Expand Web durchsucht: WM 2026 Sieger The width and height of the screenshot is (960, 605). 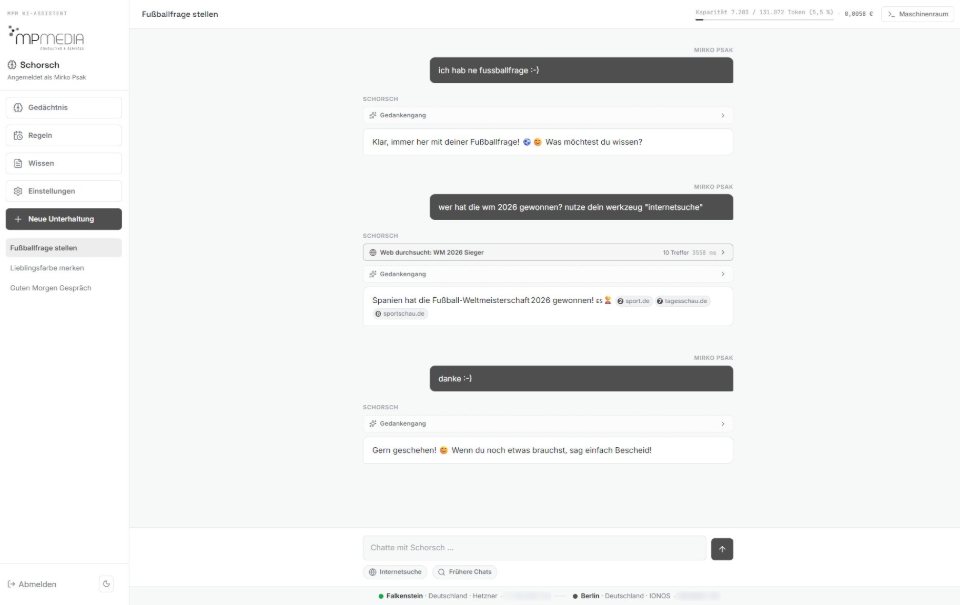point(548,252)
